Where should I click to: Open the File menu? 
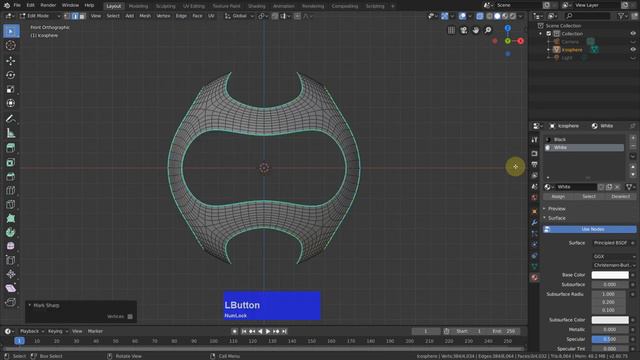click(17, 5)
